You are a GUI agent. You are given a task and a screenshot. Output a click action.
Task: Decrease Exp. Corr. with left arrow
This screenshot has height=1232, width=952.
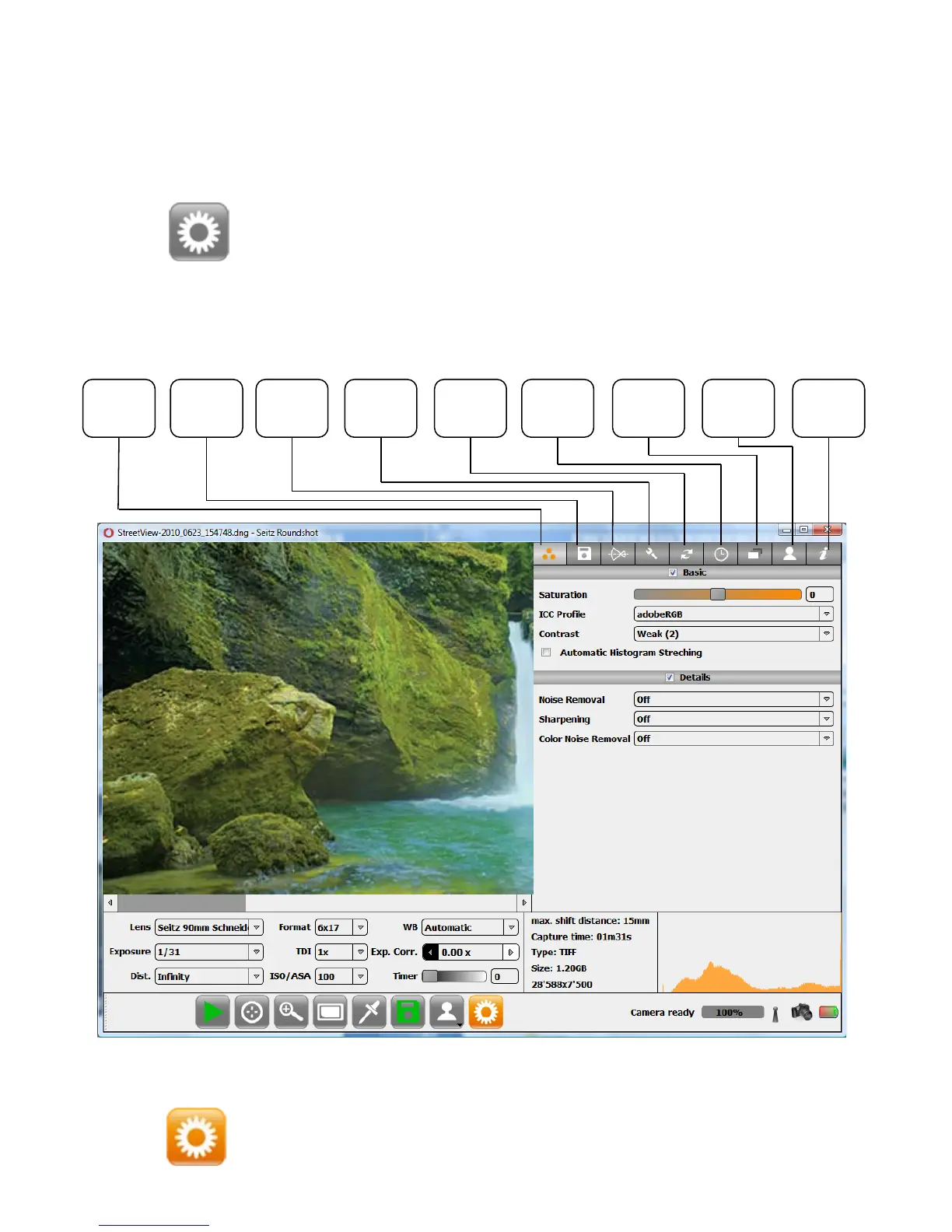coord(430,952)
